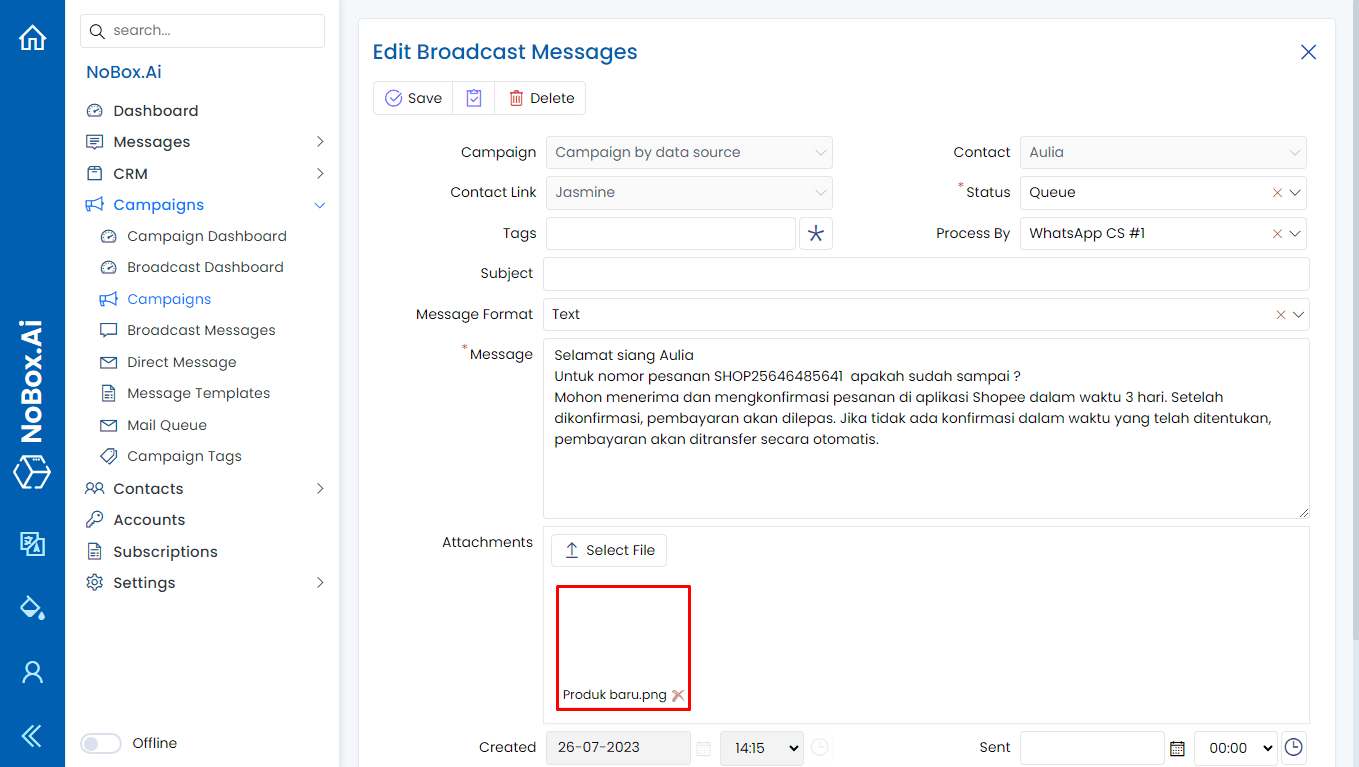Collapse the Campaigns section chevron

tap(320, 204)
